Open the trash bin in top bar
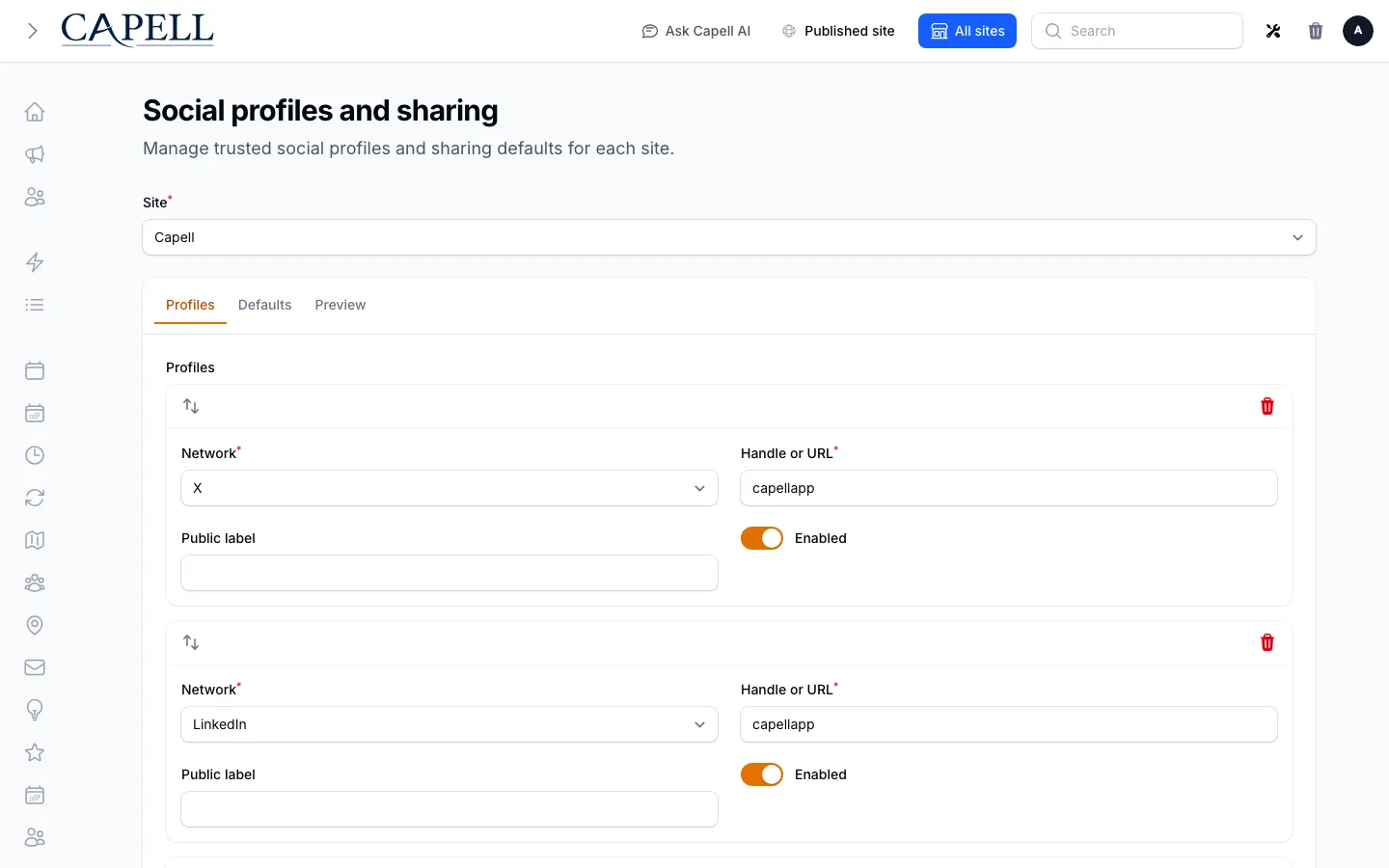1389x868 pixels. [1316, 31]
